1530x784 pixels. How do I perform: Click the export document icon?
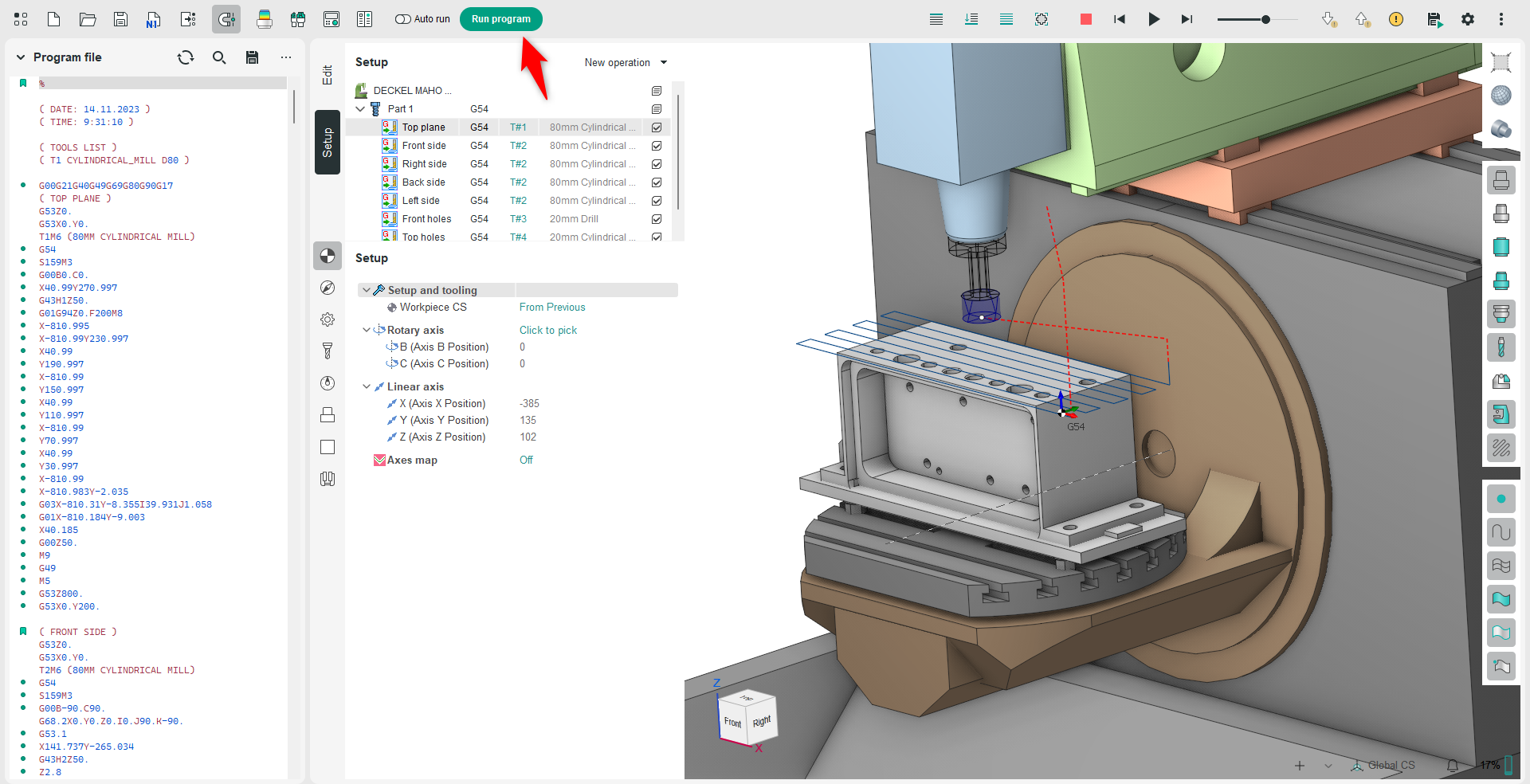188,19
